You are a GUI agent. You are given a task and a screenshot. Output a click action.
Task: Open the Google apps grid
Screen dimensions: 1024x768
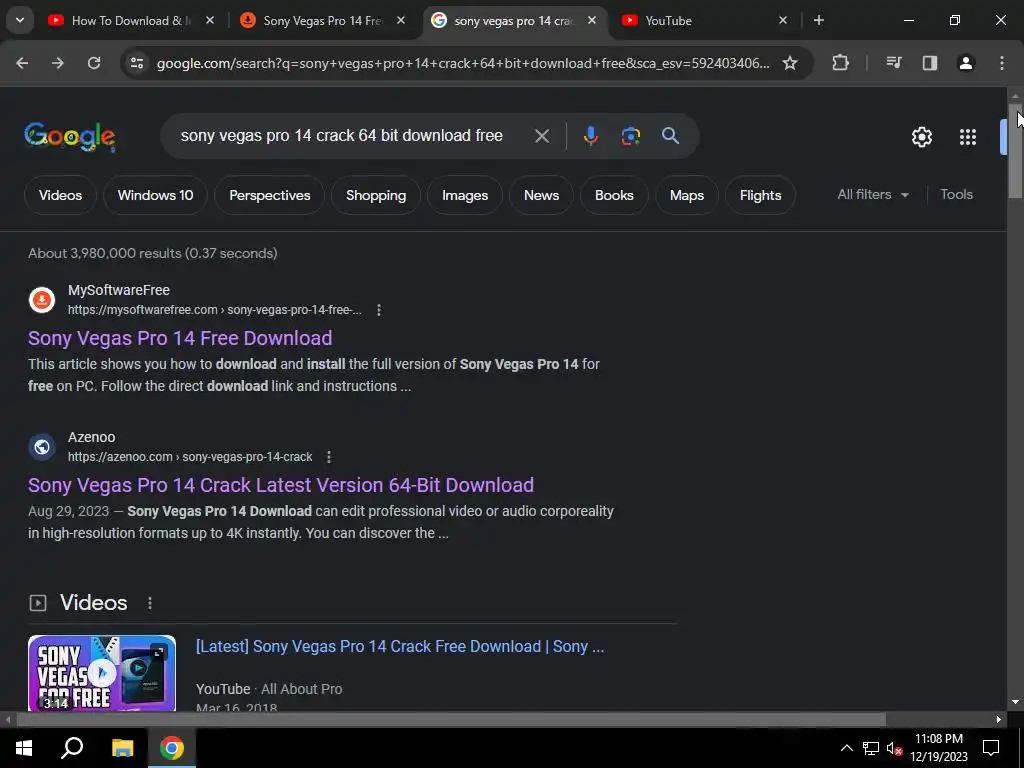point(968,137)
